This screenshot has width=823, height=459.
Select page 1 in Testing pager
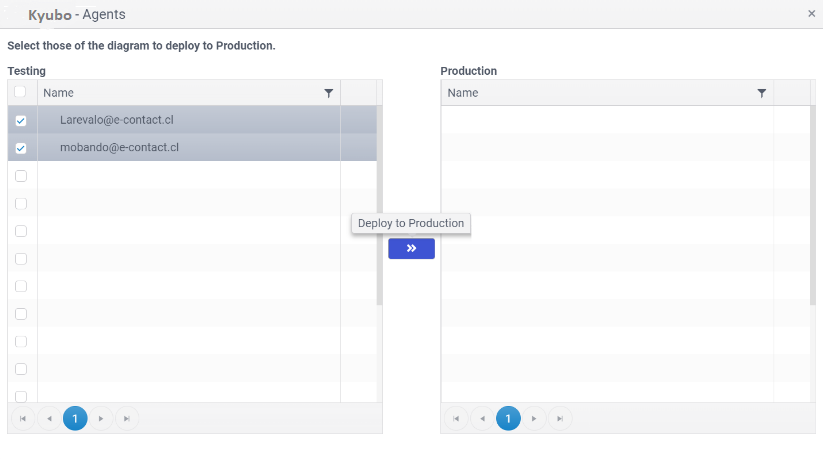coord(75,418)
